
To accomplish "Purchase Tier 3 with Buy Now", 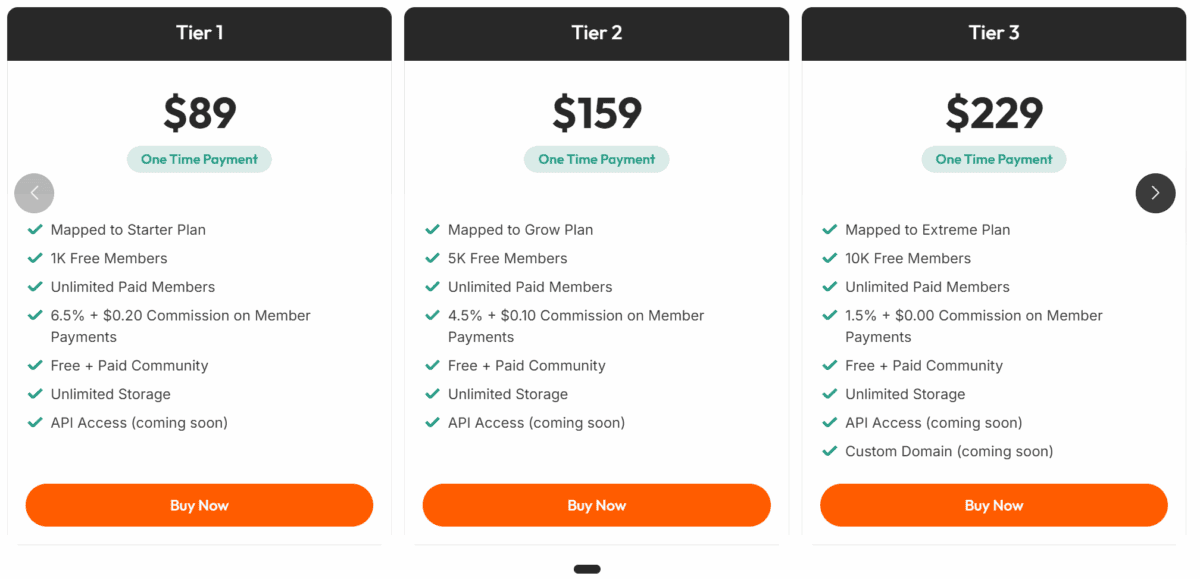I will (x=993, y=505).
